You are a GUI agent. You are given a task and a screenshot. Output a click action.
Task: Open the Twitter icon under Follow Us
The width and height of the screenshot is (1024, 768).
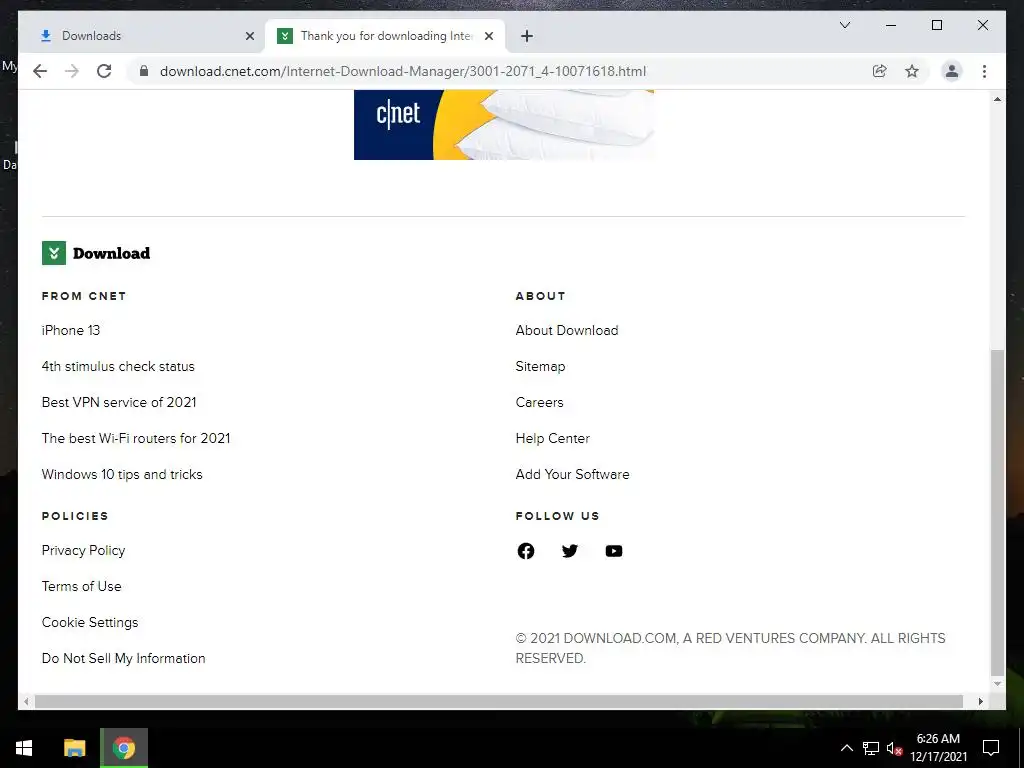[x=569, y=551]
